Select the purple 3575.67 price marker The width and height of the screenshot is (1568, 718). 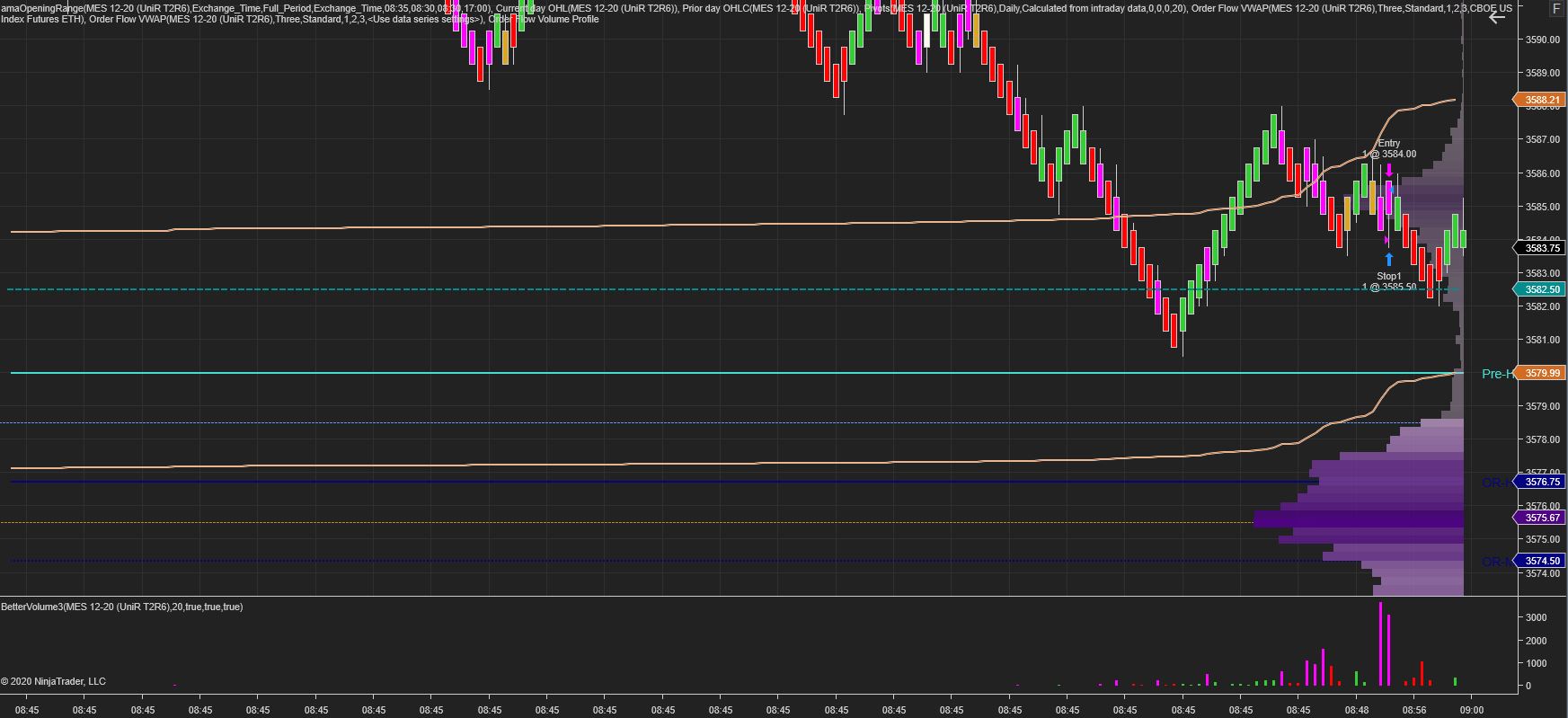click(1539, 518)
